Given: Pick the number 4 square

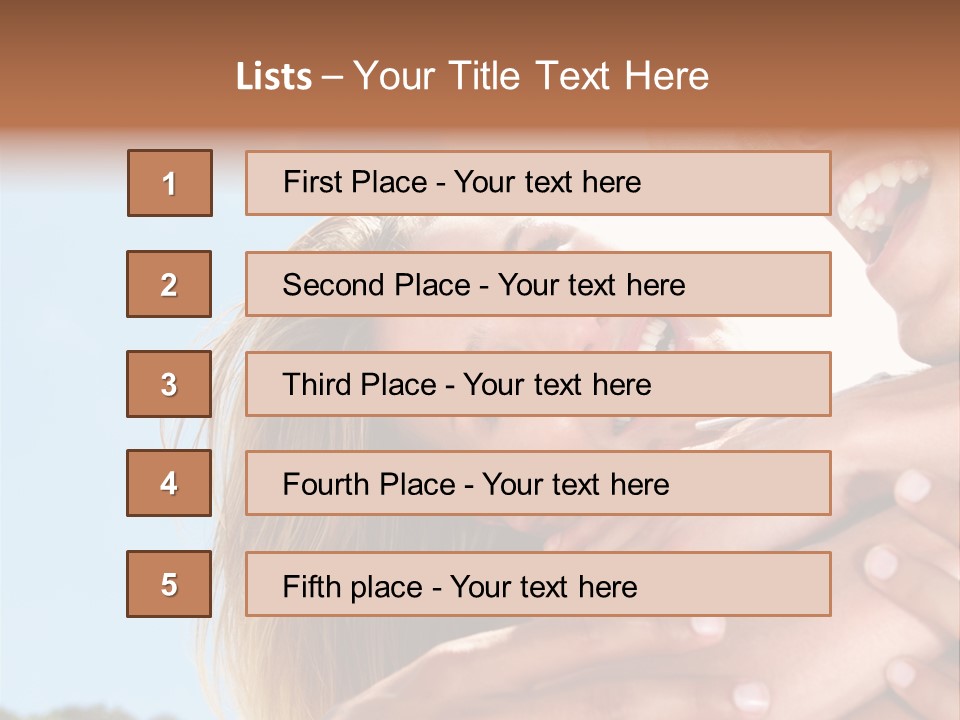Looking at the screenshot, I should 169,484.
